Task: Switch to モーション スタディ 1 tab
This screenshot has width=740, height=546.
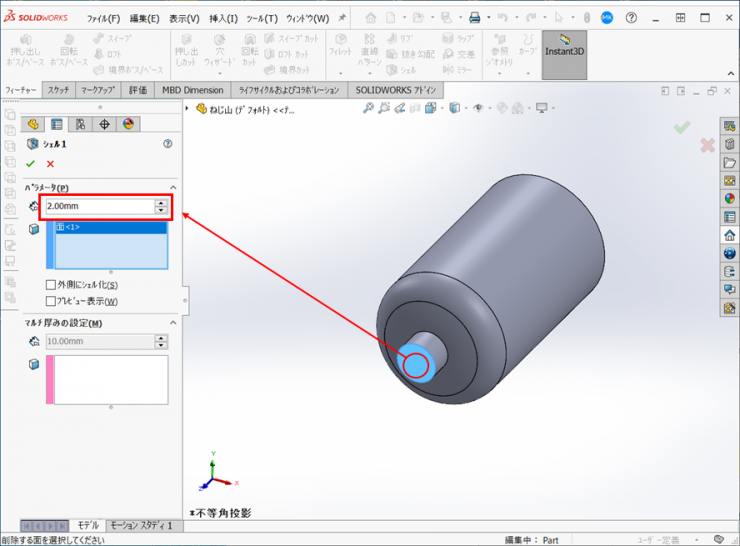Action: tap(140, 525)
